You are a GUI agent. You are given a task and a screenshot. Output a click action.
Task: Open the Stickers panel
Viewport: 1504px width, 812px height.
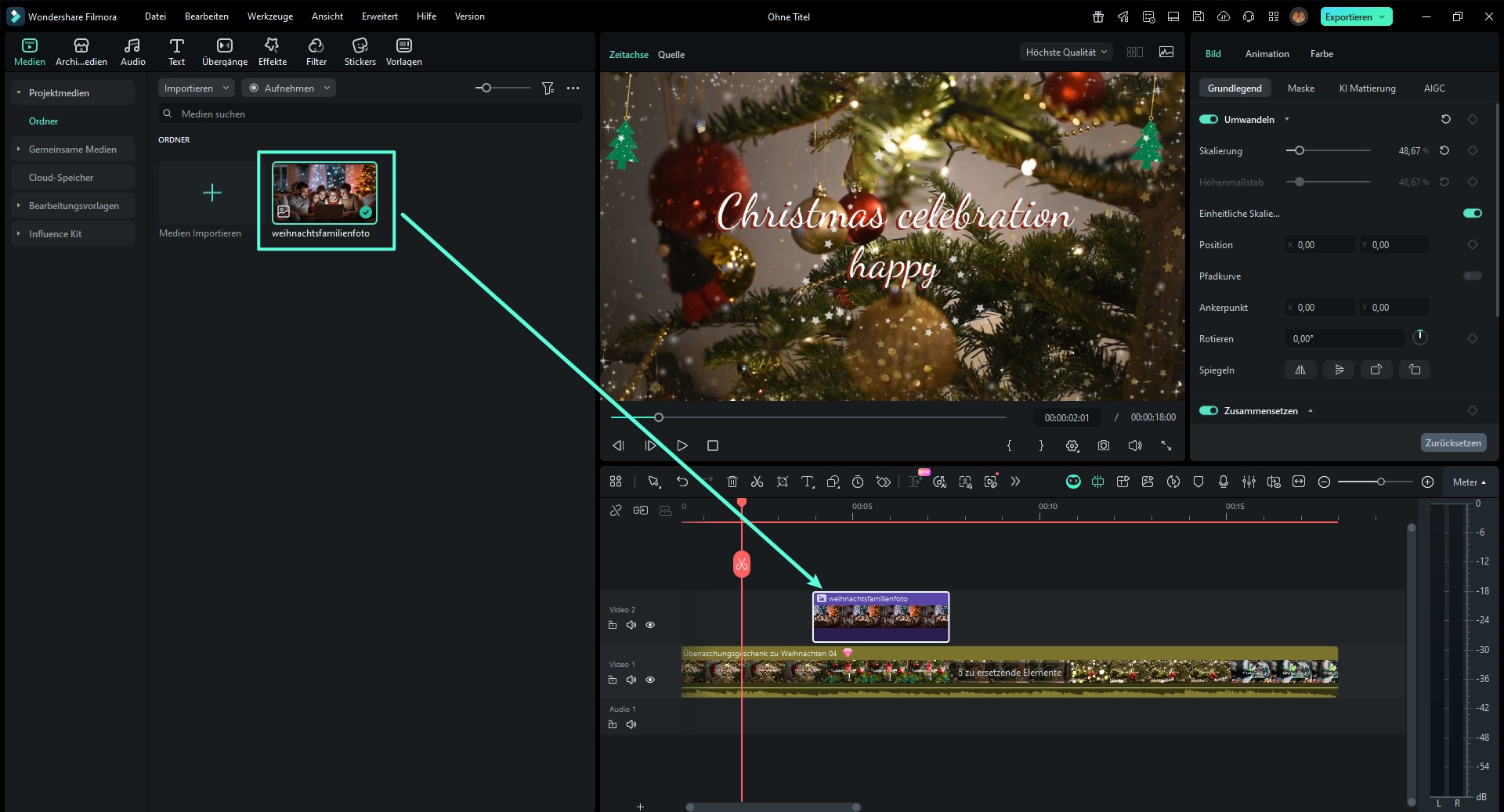pyautogui.click(x=360, y=51)
